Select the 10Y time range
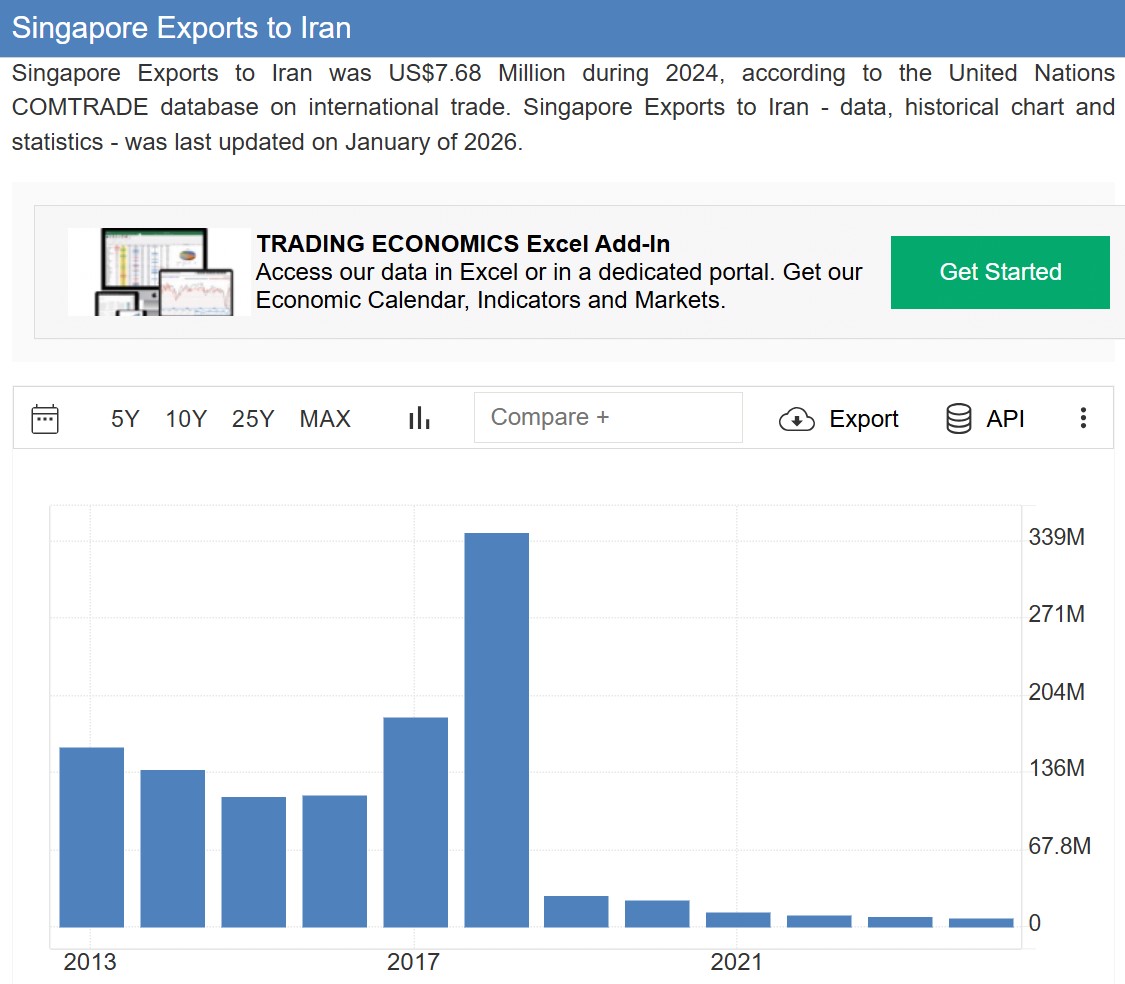 tap(186, 419)
